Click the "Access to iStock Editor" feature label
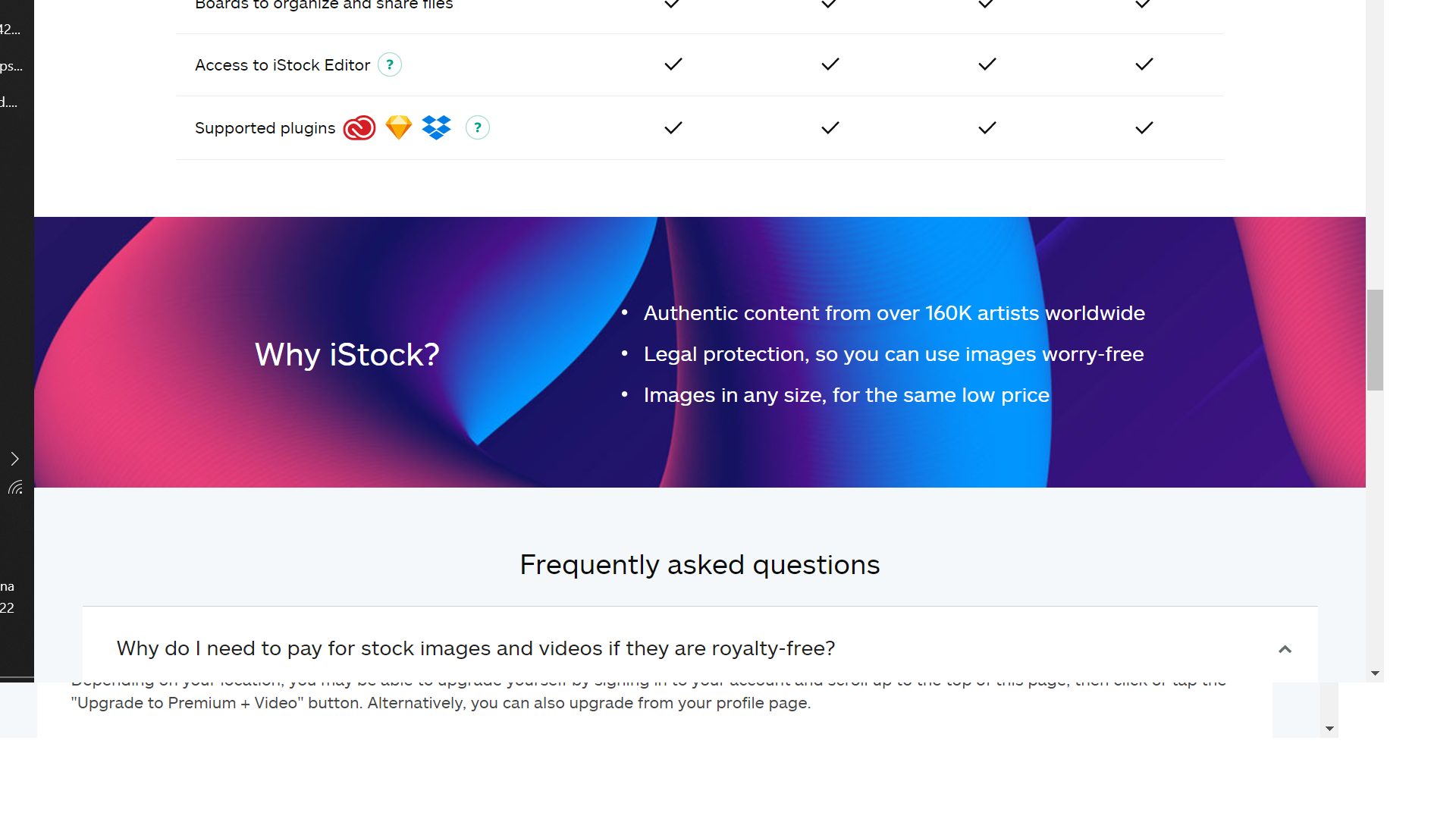 point(282,65)
